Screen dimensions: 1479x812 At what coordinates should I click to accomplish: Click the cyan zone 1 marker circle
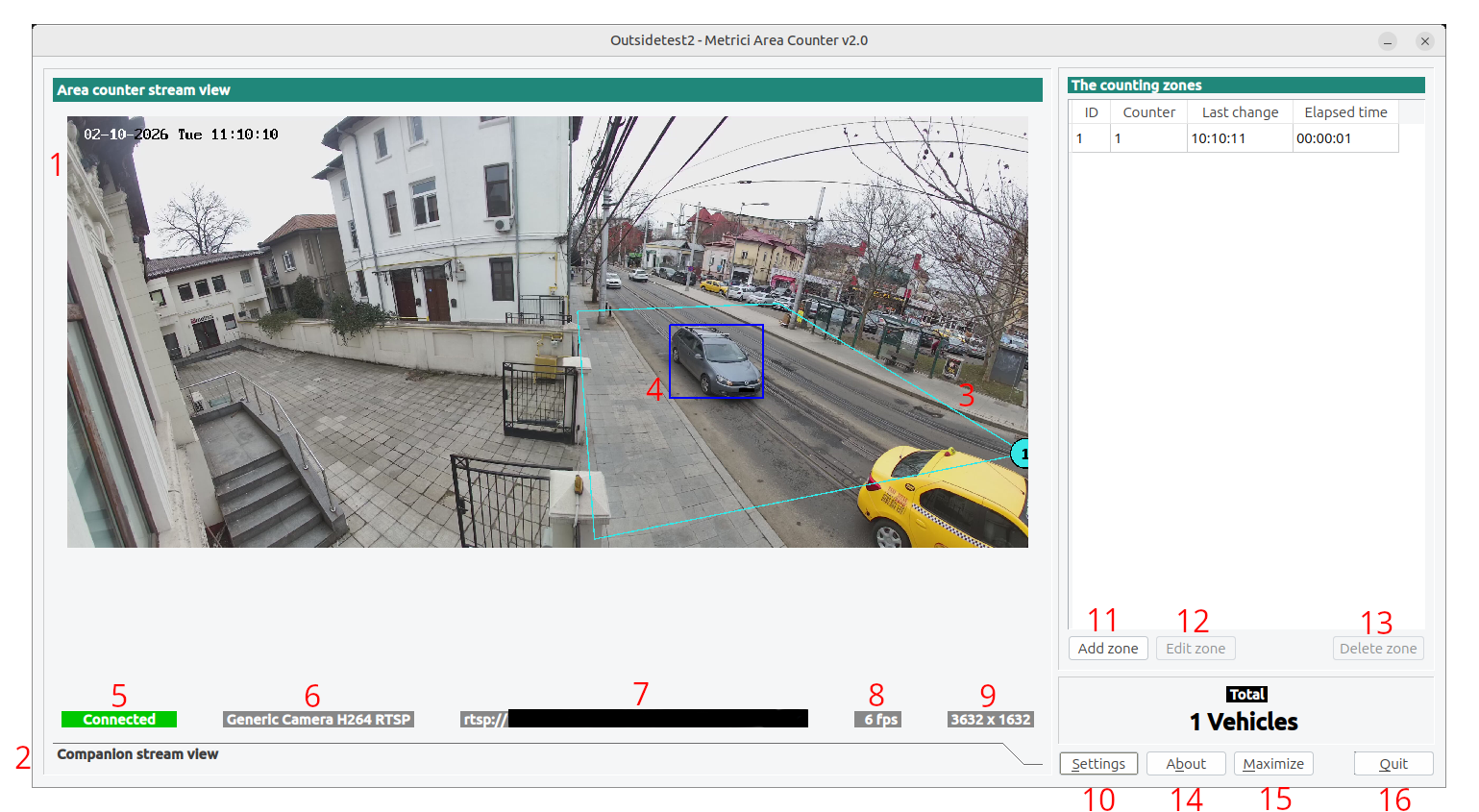pyautogui.click(x=1021, y=453)
